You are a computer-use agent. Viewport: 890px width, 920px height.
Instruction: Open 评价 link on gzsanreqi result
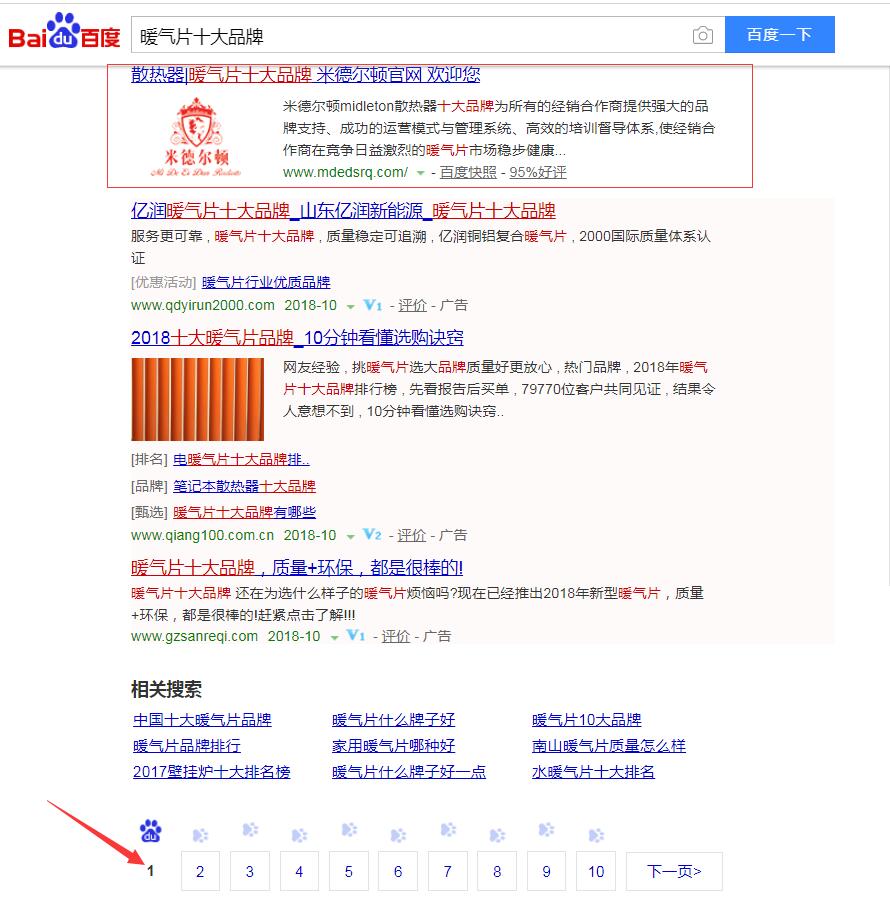coord(396,636)
